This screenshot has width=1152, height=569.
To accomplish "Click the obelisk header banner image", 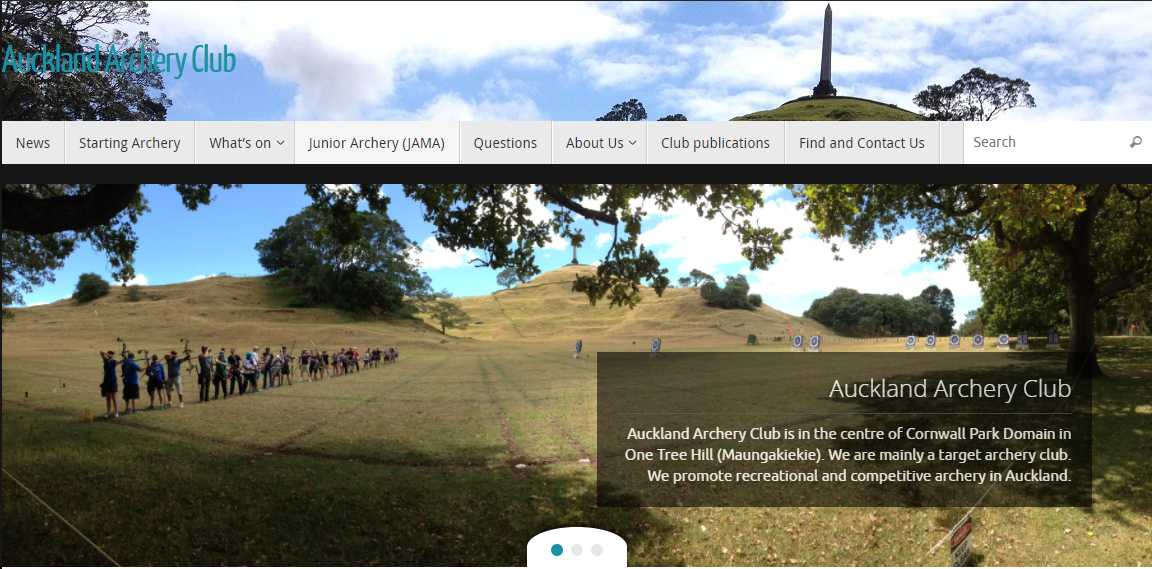I will tap(576, 60).
